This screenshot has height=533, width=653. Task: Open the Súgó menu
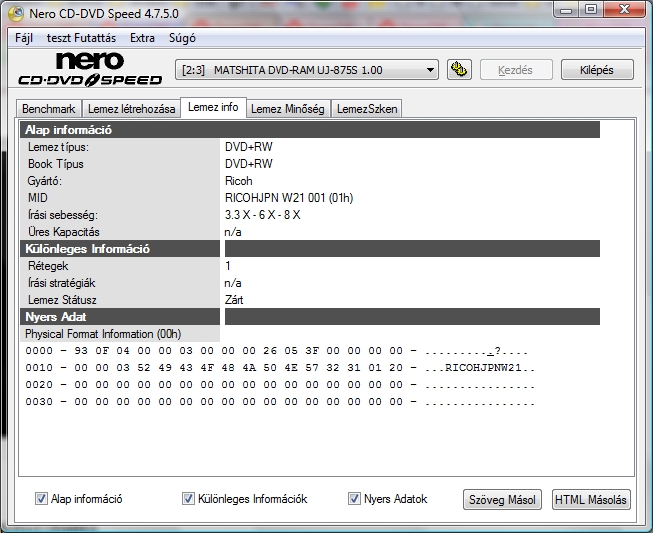182,38
